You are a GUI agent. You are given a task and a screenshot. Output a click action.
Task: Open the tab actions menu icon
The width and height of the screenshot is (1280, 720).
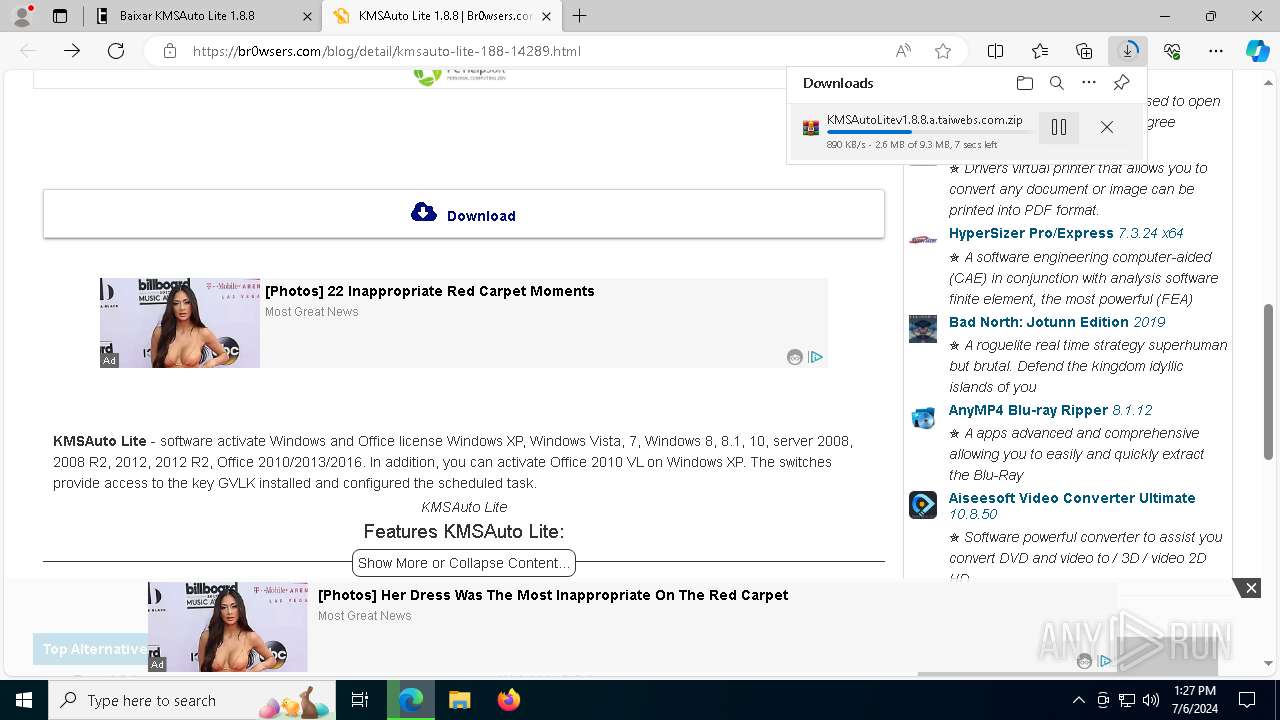(x=60, y=16)
